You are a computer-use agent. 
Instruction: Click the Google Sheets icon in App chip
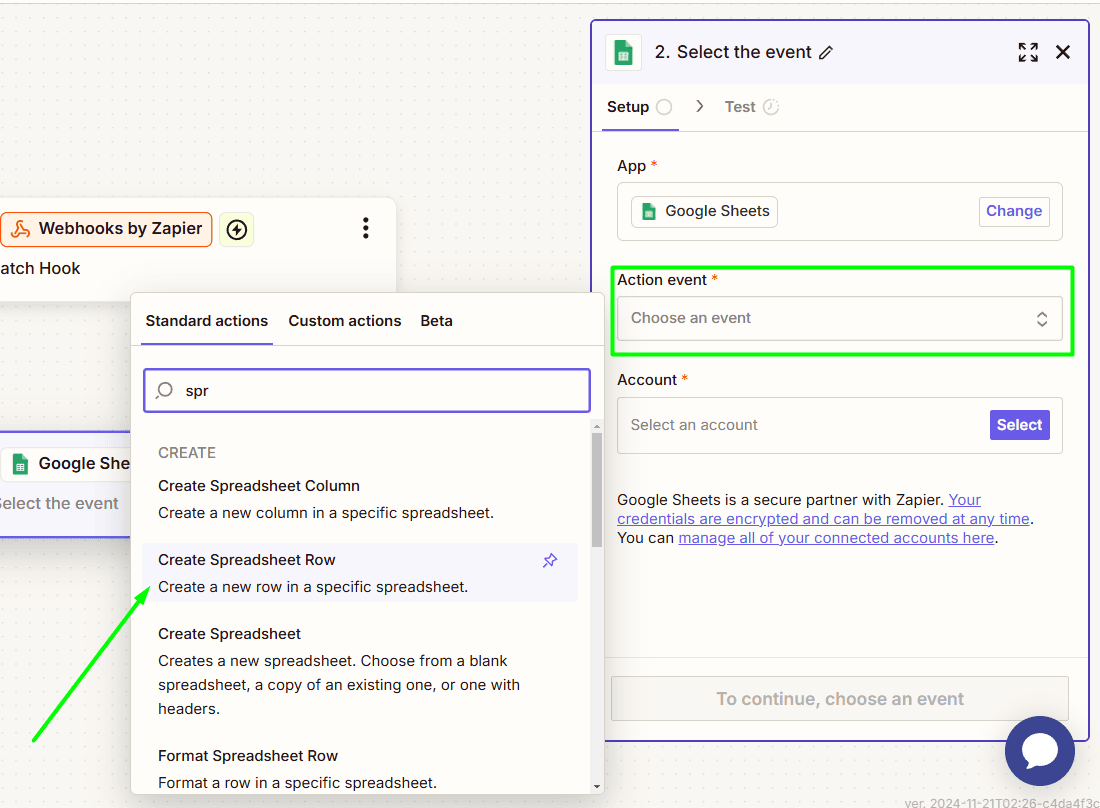point(649,212)
